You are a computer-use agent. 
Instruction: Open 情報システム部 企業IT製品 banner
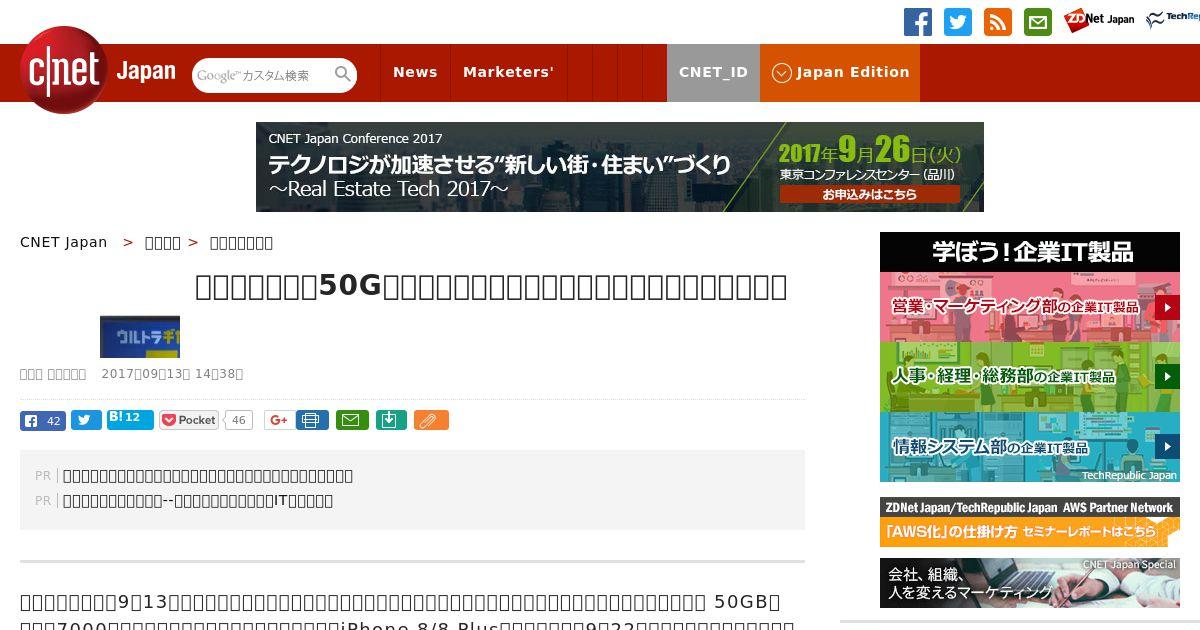[x=1030, y=447]
